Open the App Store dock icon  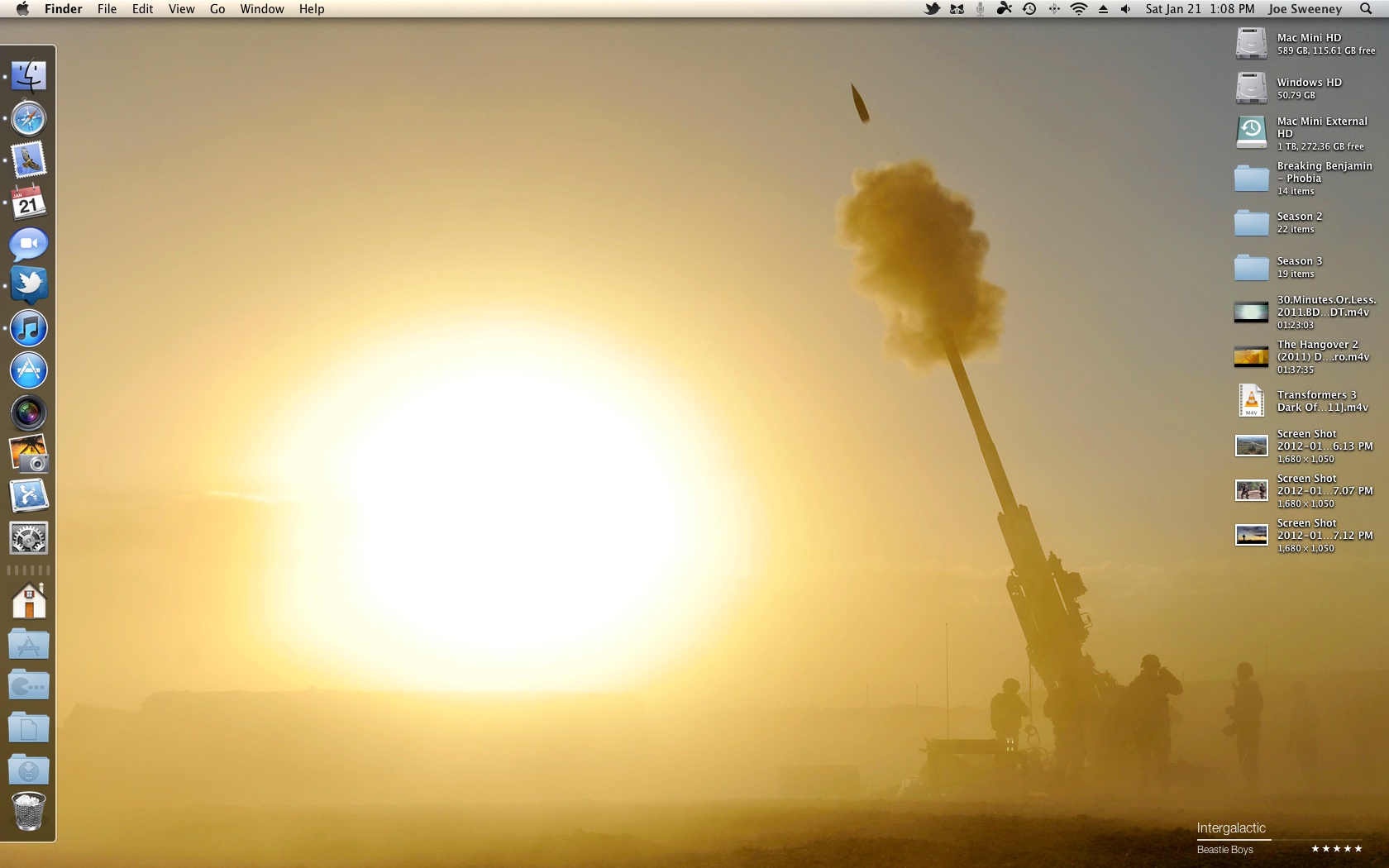click(29, 370)
